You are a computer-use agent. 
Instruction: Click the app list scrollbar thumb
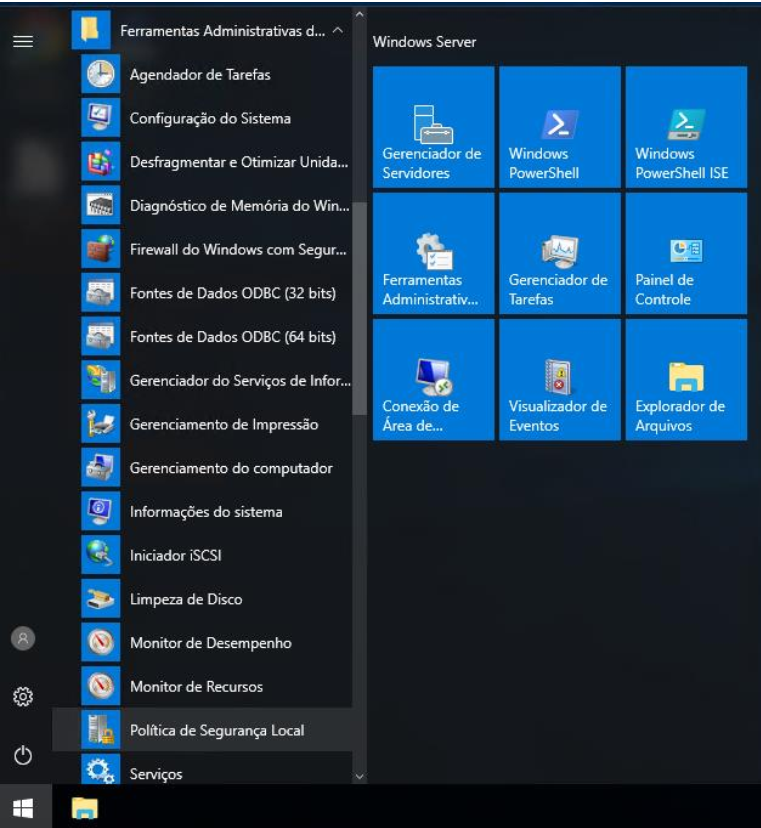pyautogui.click(x=360, y=309)
